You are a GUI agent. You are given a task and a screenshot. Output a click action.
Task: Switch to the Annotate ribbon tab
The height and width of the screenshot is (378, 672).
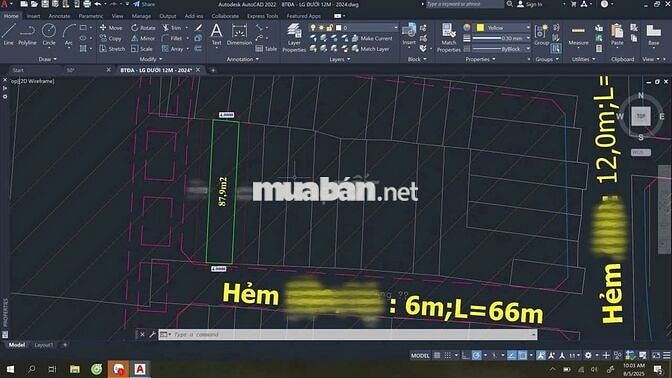(59, 16)
